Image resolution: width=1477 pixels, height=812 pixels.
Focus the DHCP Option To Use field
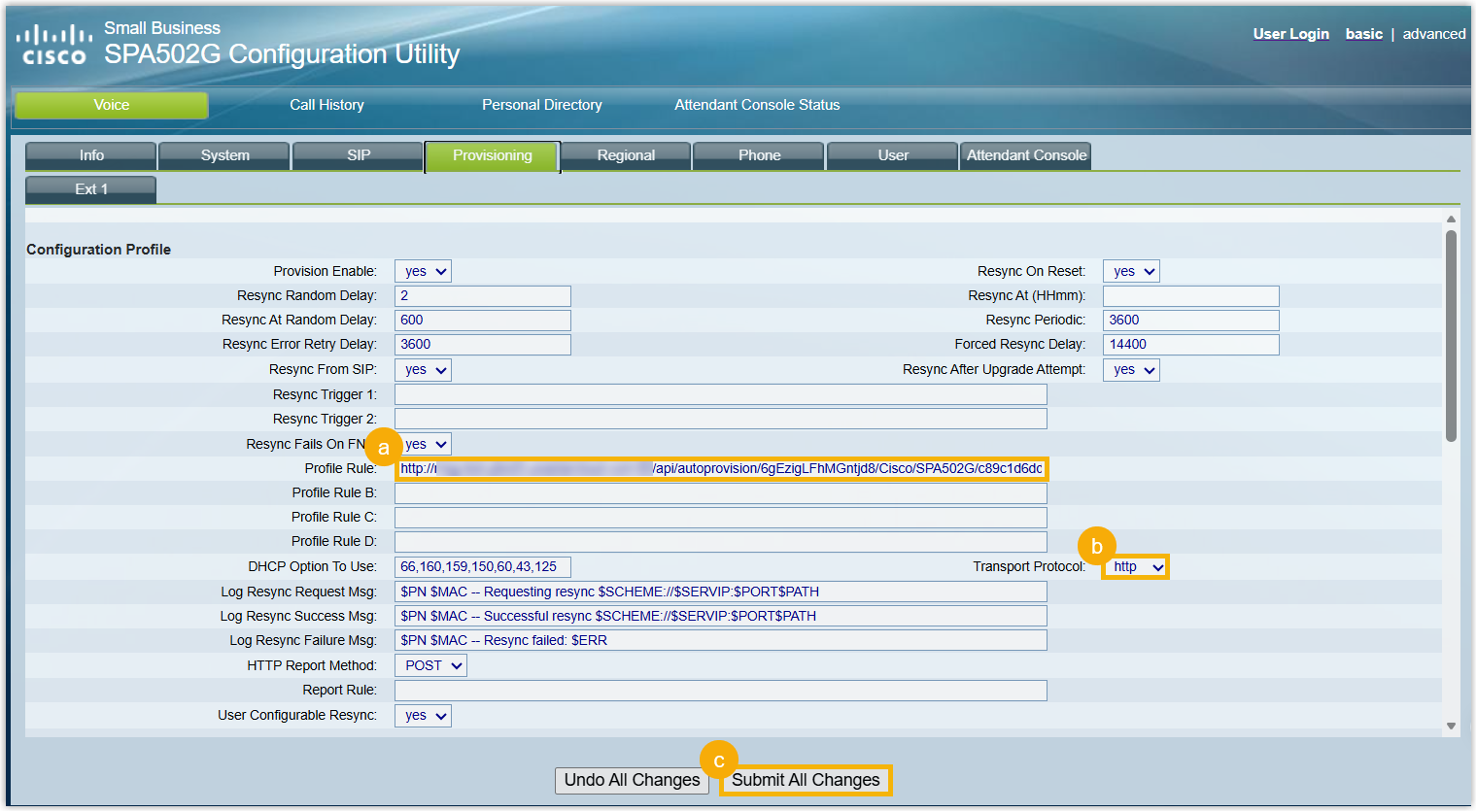click(x=483, y=567)
